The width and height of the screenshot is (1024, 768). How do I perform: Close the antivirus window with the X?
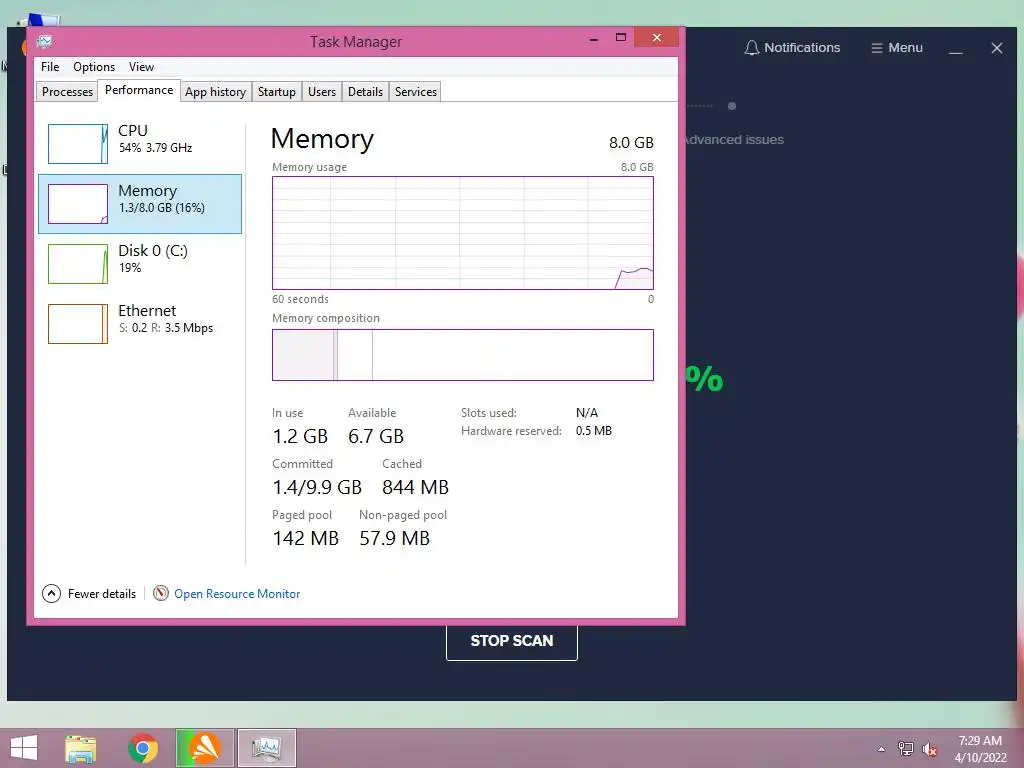pyautogui.click(x=997, y=48)
